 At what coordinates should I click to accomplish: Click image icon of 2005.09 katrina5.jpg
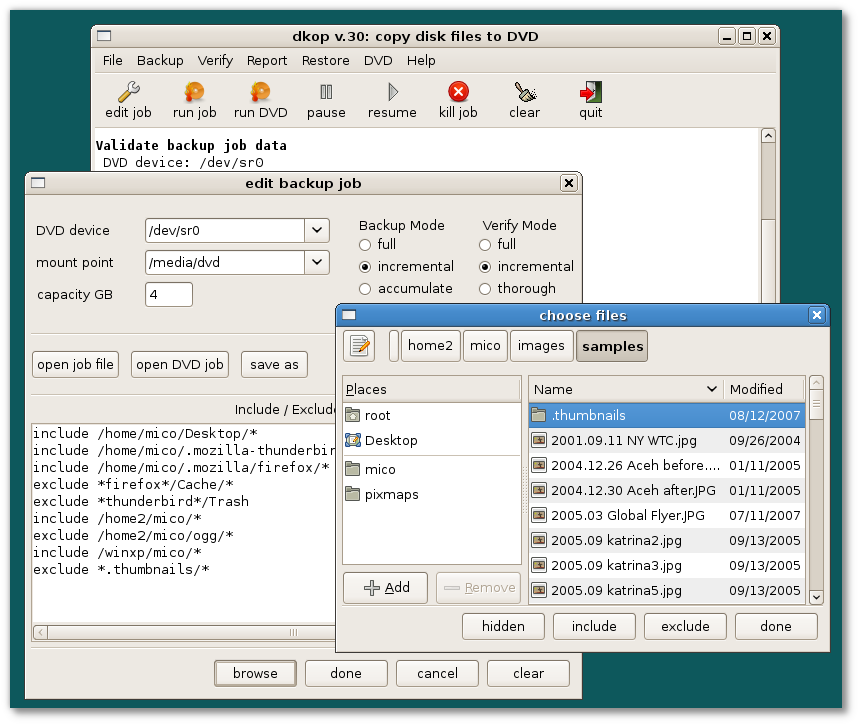click(x=539, y=590)
